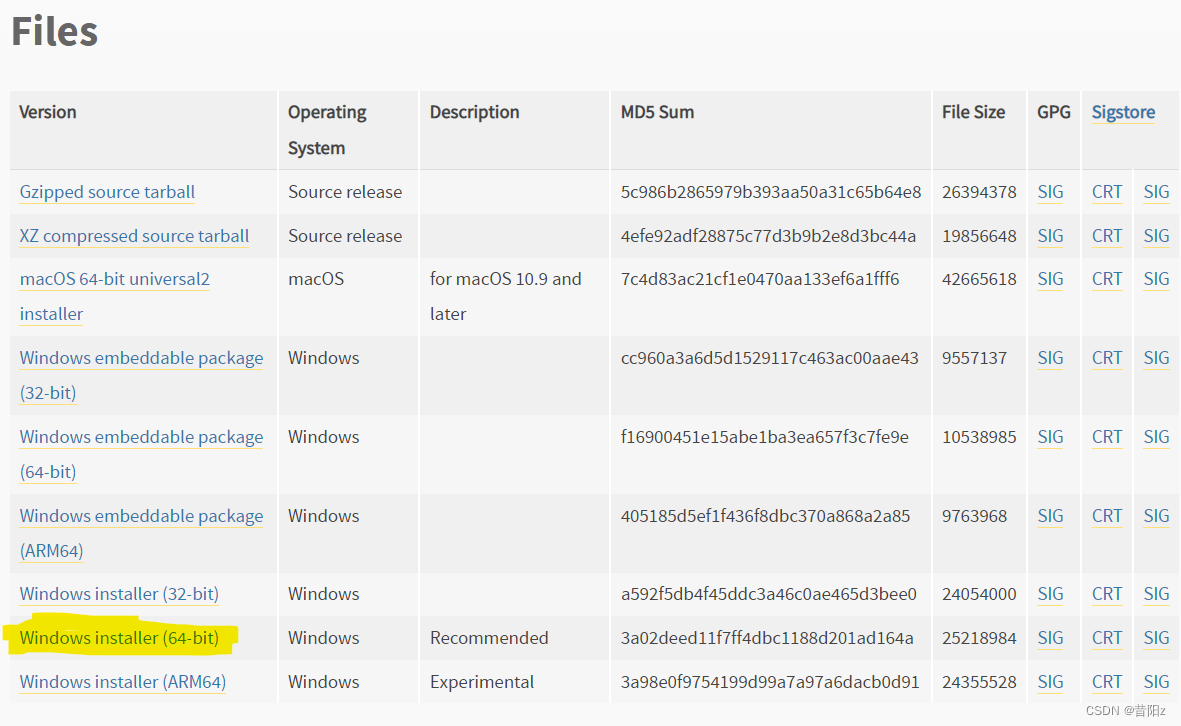Open the CRT link for Gzipped tarball
This screenshot has width=1181, height=726.
pyautogui.click(x=1106, y=192)
